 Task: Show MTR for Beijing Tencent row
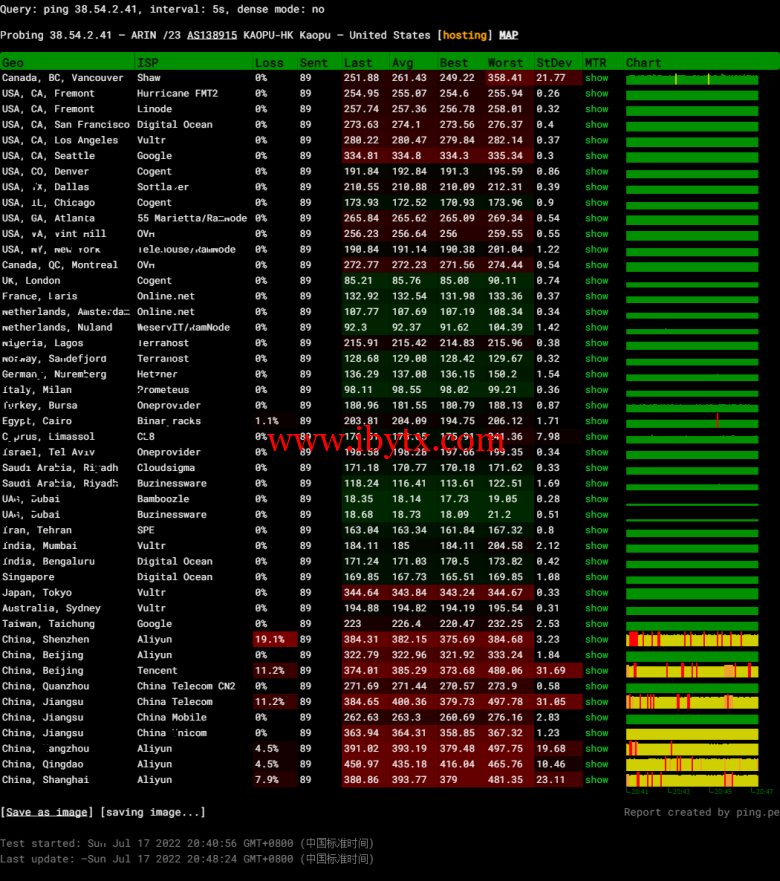[x=596, y=671]
